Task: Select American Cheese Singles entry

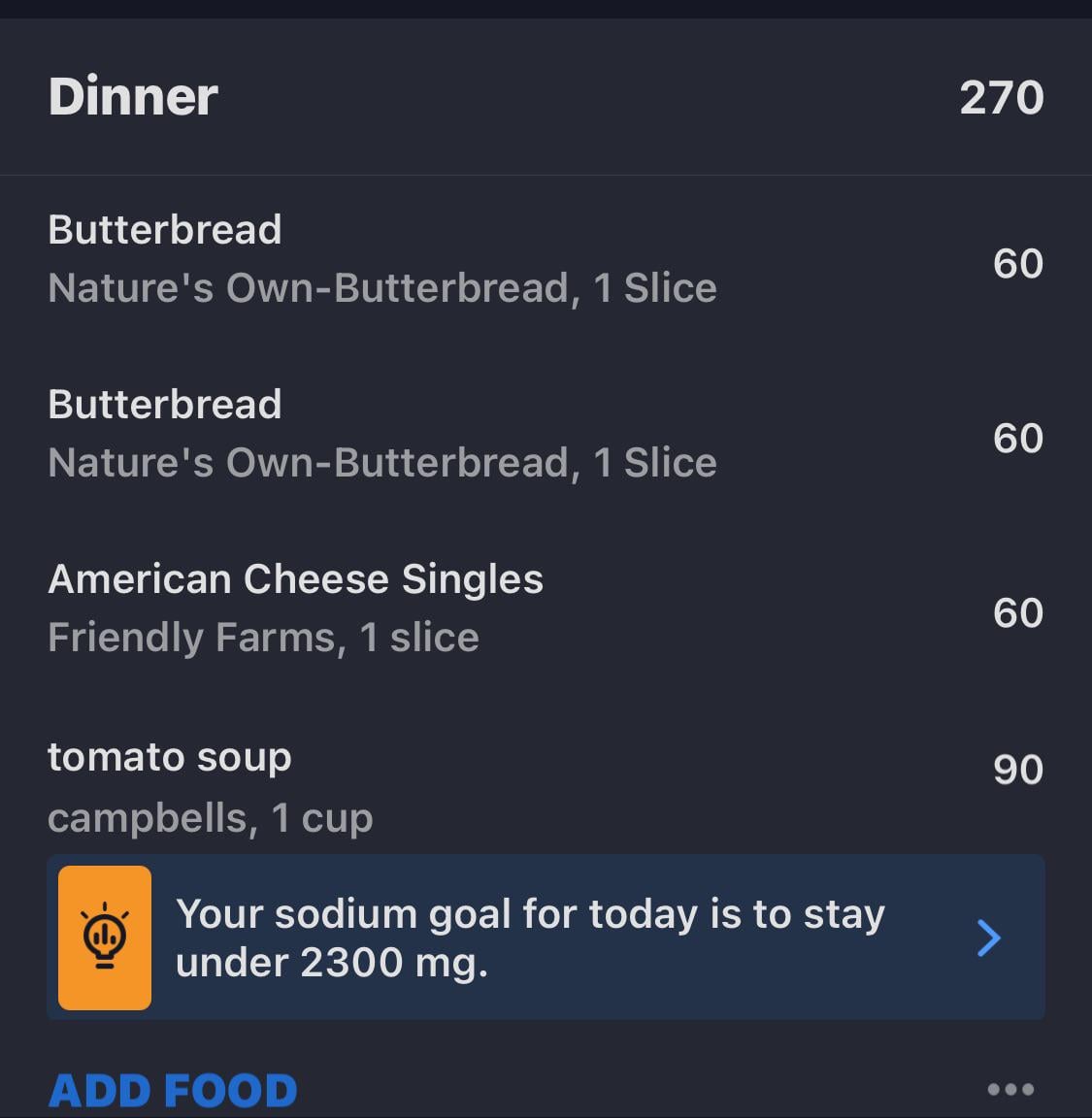Action: [x=546, y=608]
